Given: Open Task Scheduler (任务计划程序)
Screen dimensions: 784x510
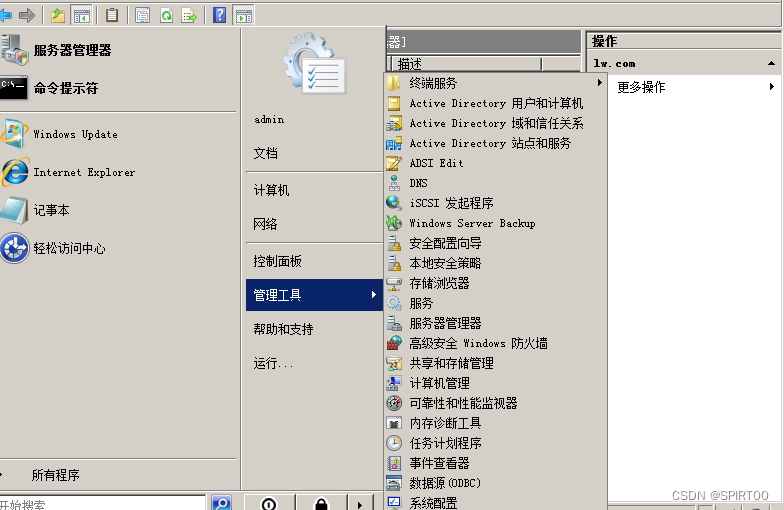Looking at the screenshot, I should pyautogui.click(x=496, y=443).
